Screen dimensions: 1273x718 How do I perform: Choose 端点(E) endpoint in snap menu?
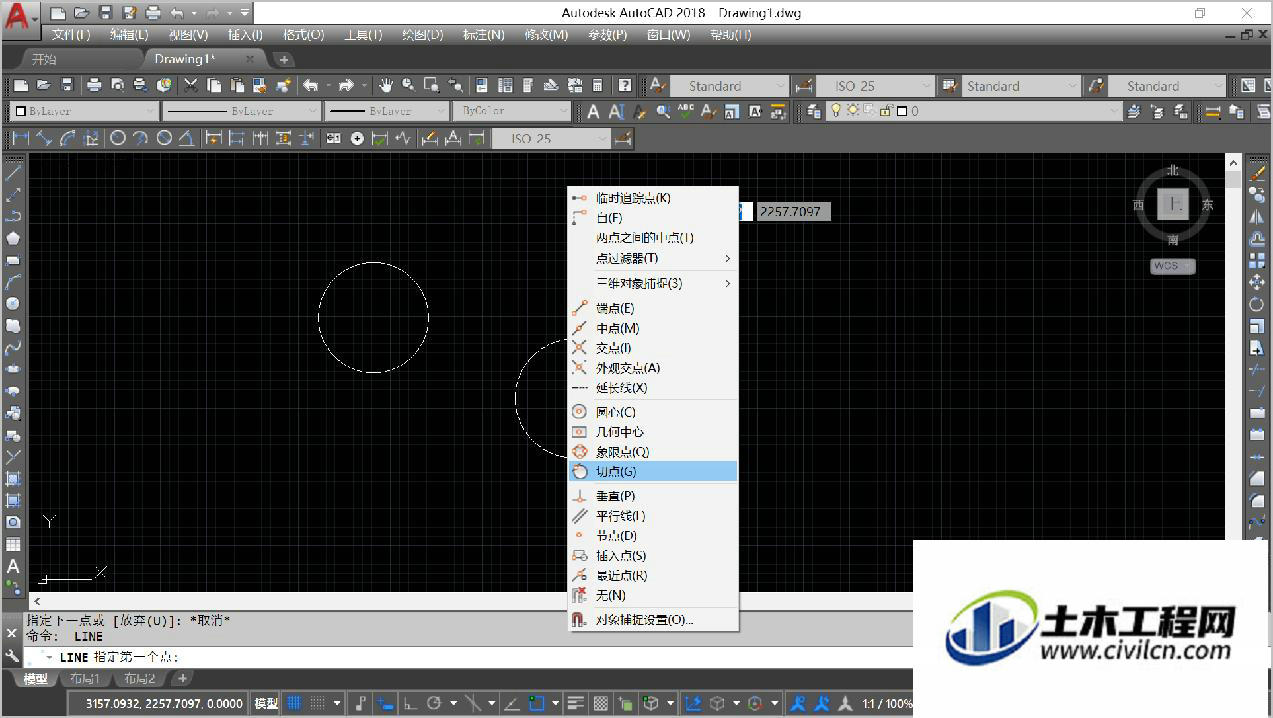point(653,308)
